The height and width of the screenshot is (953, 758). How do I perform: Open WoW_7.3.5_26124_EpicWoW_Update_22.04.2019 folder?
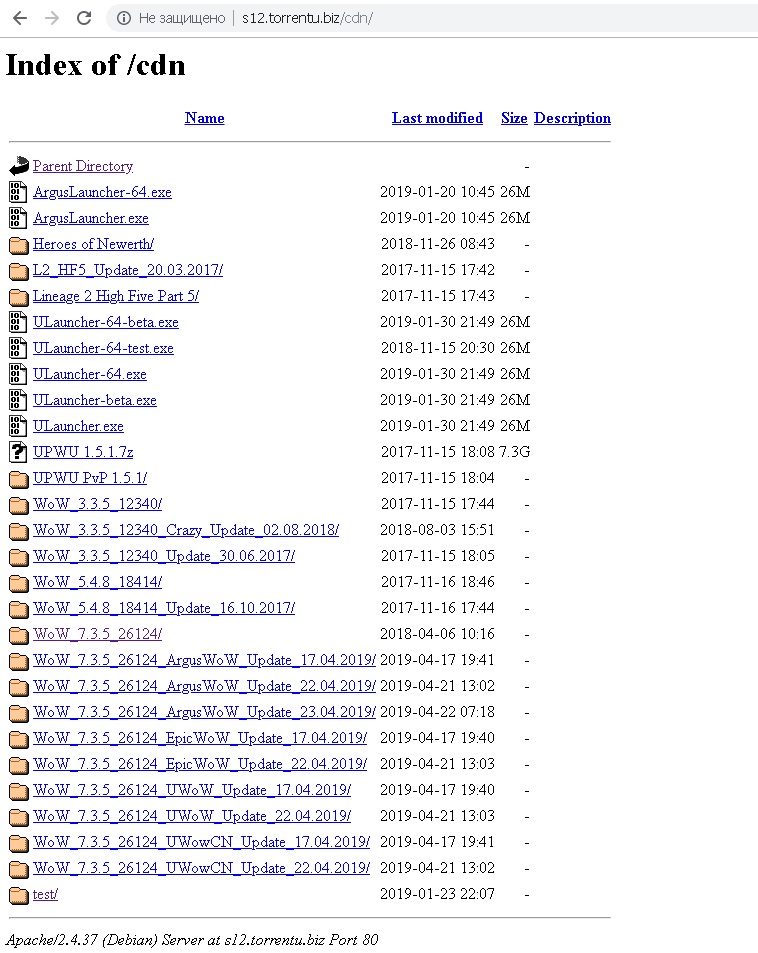tap(200, 764)
